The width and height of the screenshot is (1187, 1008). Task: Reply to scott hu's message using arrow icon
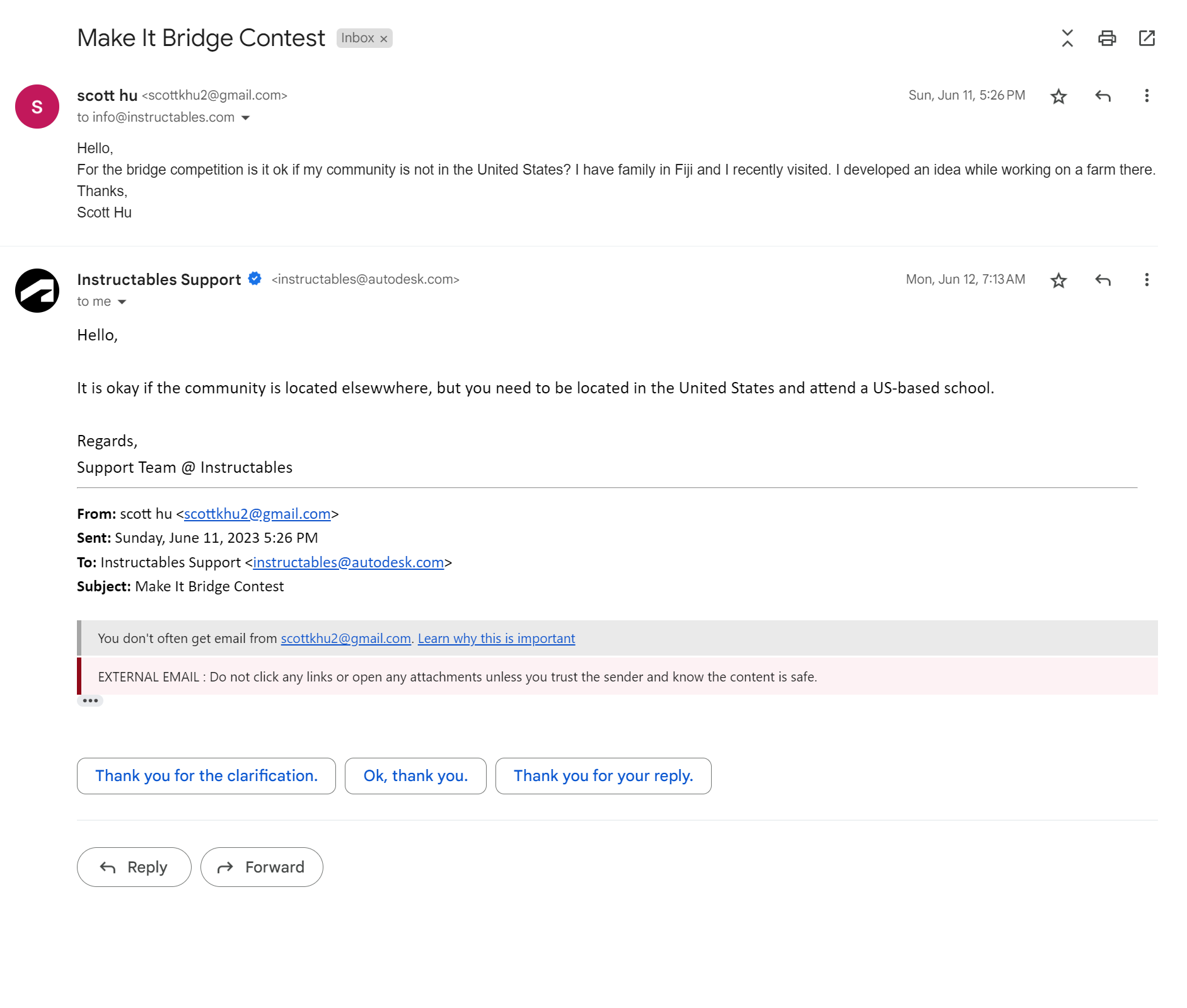tap(1103, 96)
